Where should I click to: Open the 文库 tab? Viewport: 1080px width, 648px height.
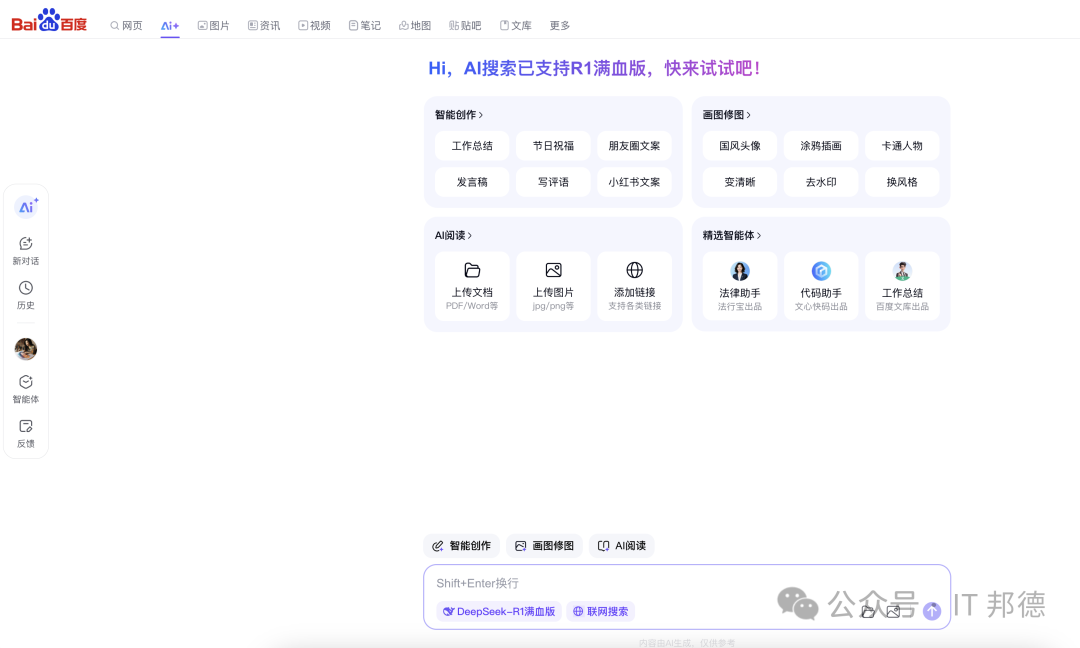click(x=515, y=25)
